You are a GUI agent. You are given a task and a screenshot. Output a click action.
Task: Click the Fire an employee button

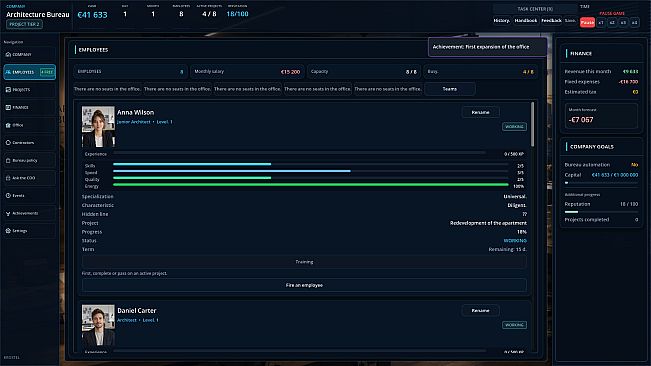point(304,285)
